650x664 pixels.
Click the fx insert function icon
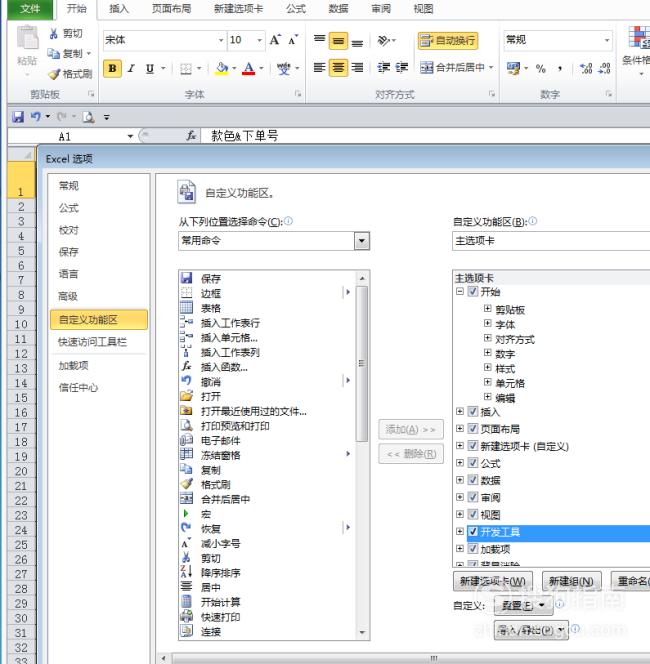pos(191,136)
